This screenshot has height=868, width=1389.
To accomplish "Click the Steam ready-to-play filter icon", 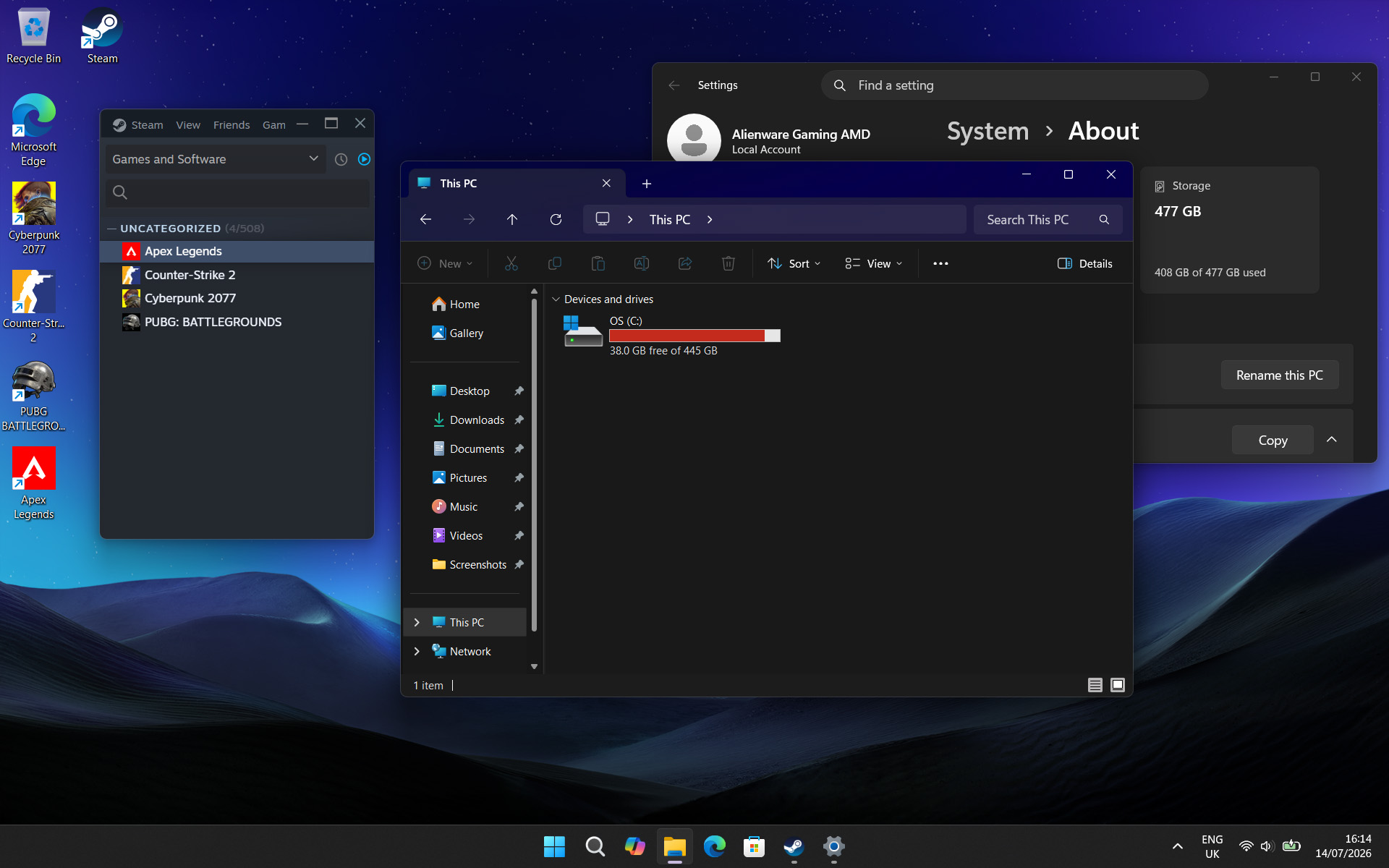I will coord(364,159).
